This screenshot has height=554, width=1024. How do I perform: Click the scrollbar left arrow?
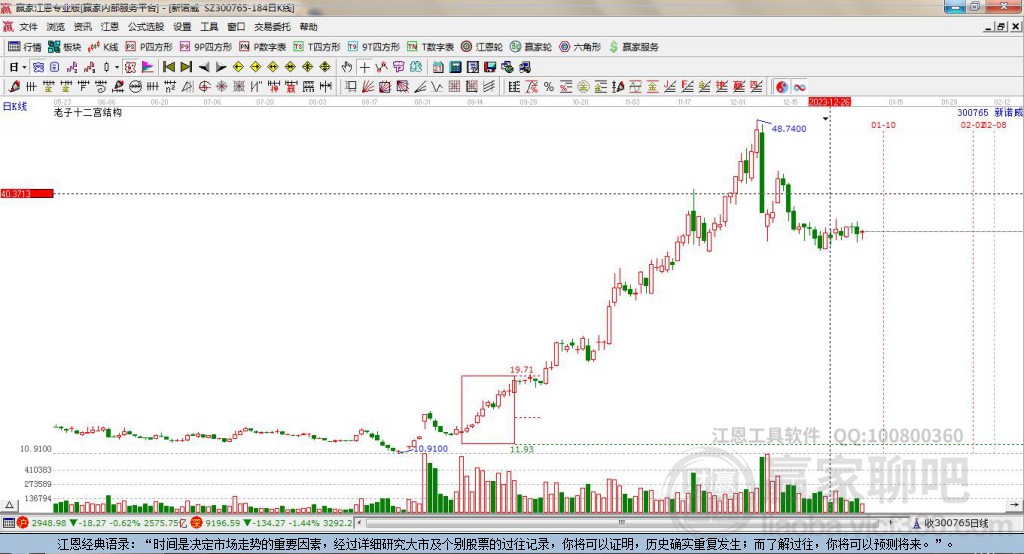(x=360, y=523)
